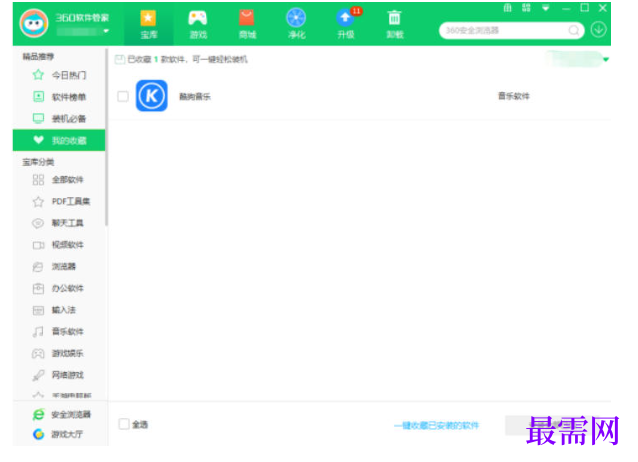Open 游戏大厅 from the sidebar bottom
Image resolution: width=638 pixels, height=462 pixels.
(x=58, y=434)
